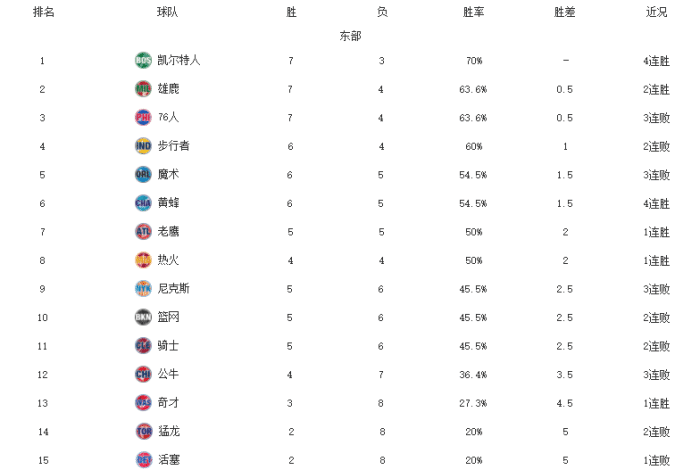Click the Celtics team logo icon
This screenshot has width=700, height=470.
tap(143, 60)
